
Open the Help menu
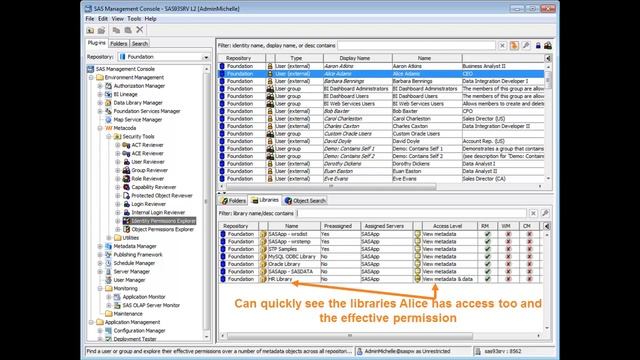coord(150,19)
